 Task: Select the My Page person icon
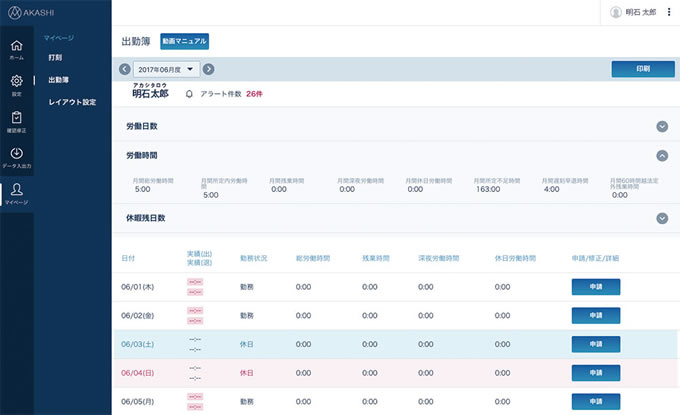coord(16,191)
